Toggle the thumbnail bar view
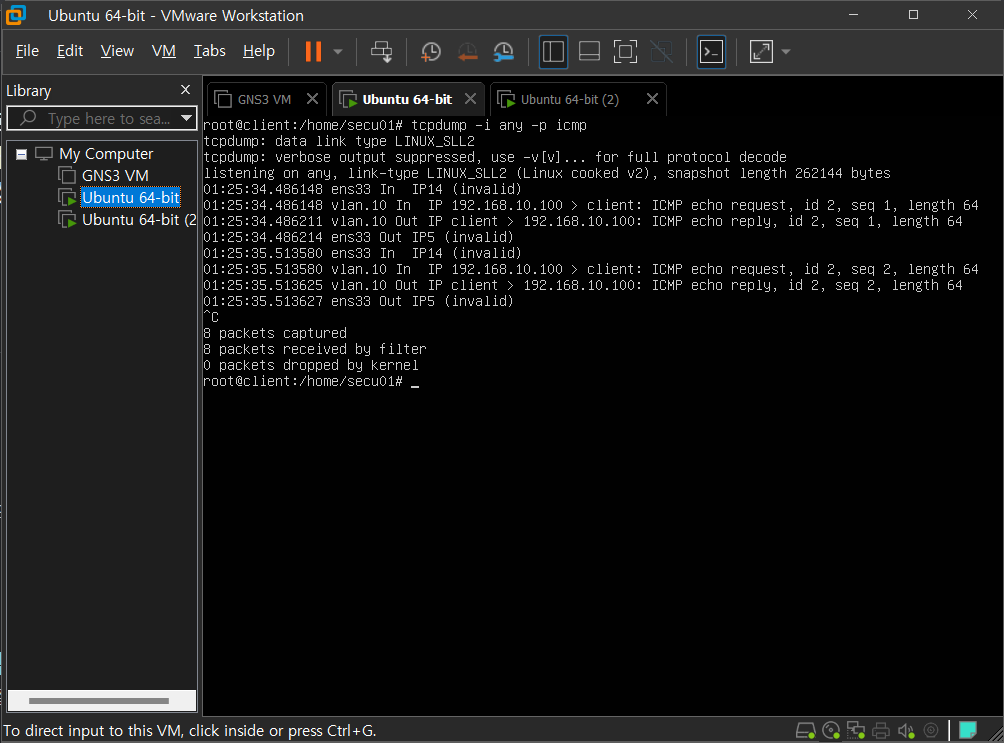Image resolution: width=1004 pixels, height=743 pixels. coord(589,52)
